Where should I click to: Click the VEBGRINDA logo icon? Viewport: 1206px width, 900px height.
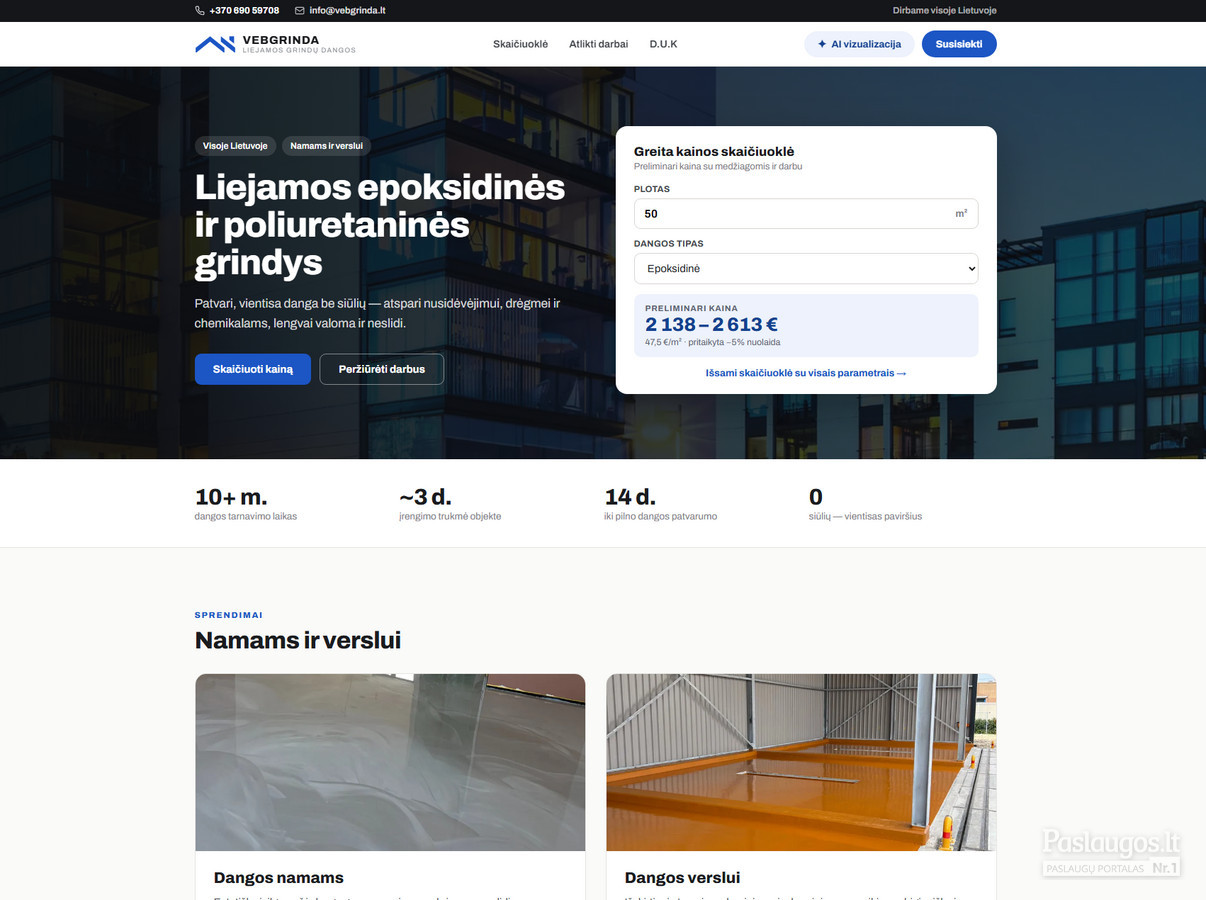[214, 44]
